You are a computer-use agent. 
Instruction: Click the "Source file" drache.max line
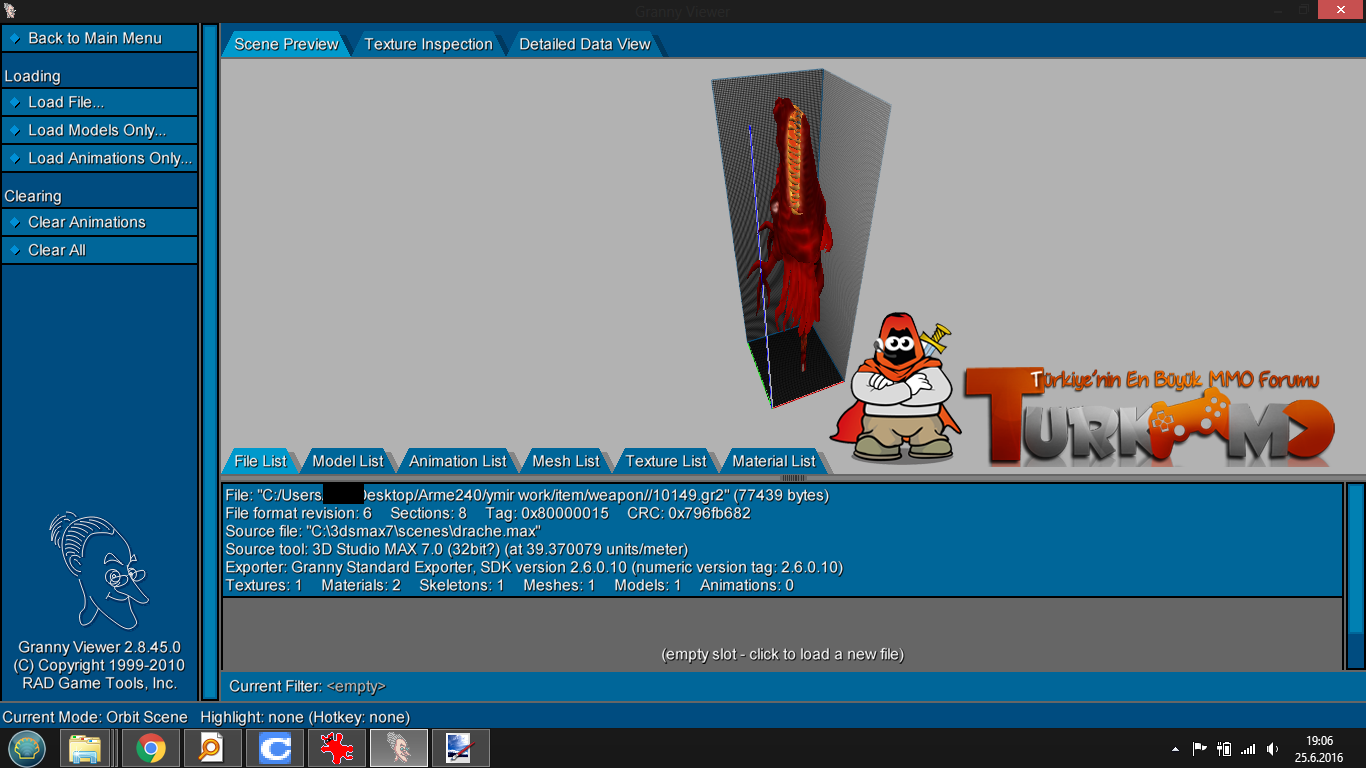click(383, 531)
